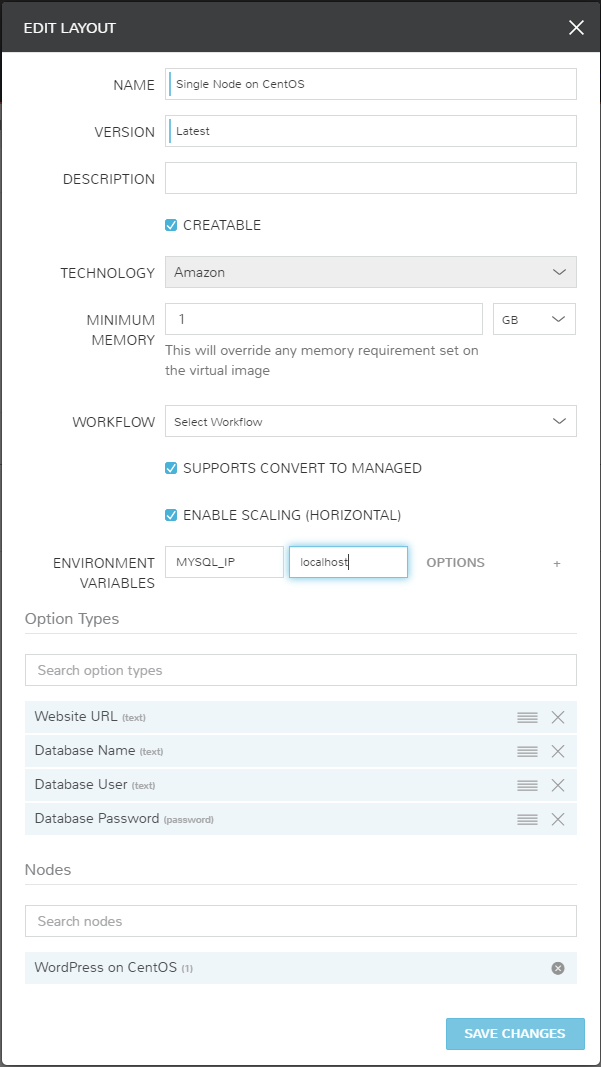Viewport: 601px width, 1067px height.
Task: Remove the Website URL option type
Action: (x=557, y=717)
